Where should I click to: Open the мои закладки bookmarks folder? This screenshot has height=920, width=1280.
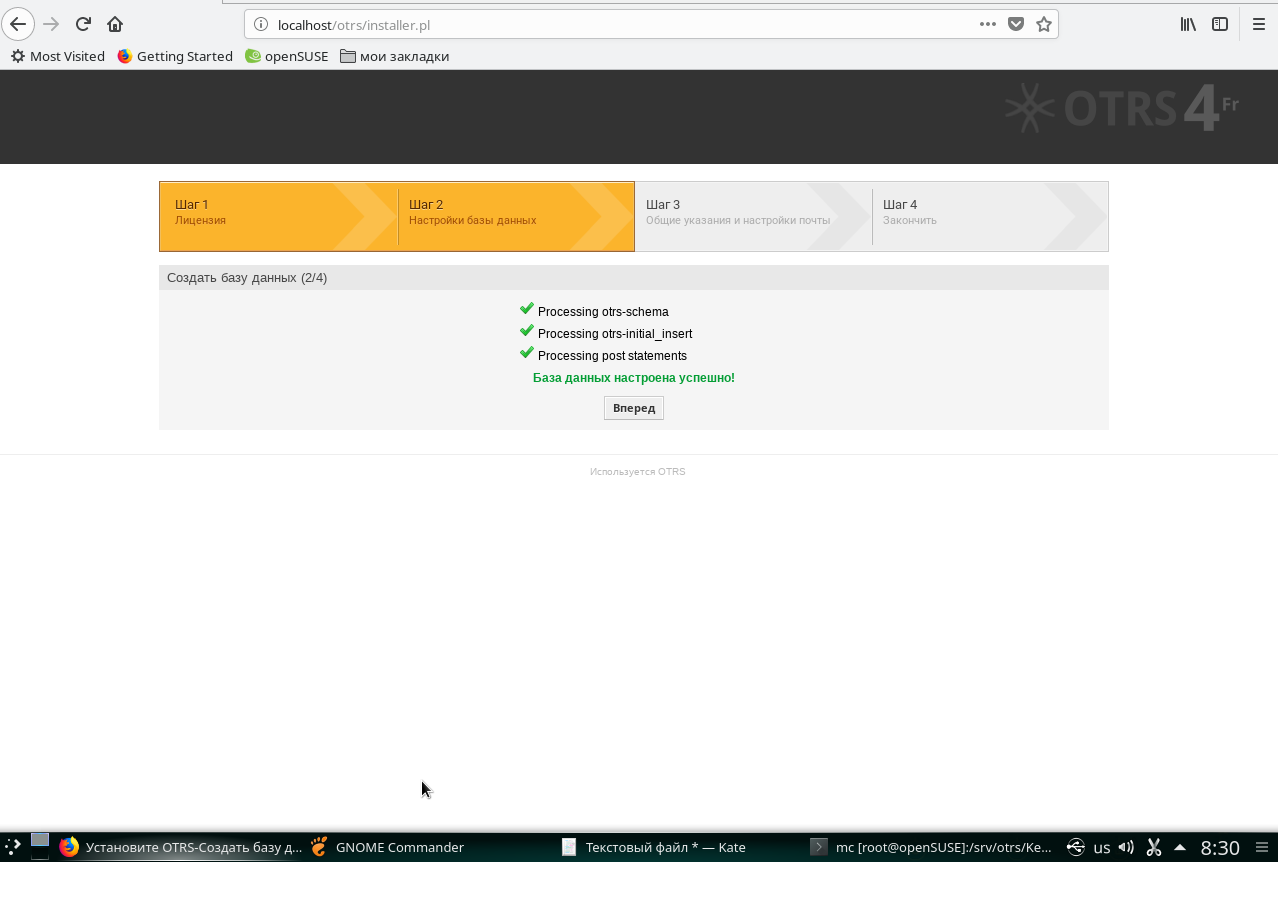coord(395,56)
